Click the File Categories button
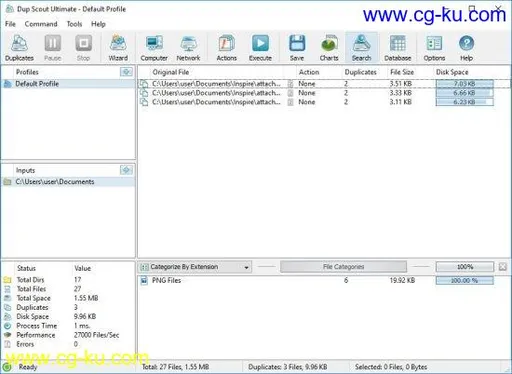 (x=343, y=267)
